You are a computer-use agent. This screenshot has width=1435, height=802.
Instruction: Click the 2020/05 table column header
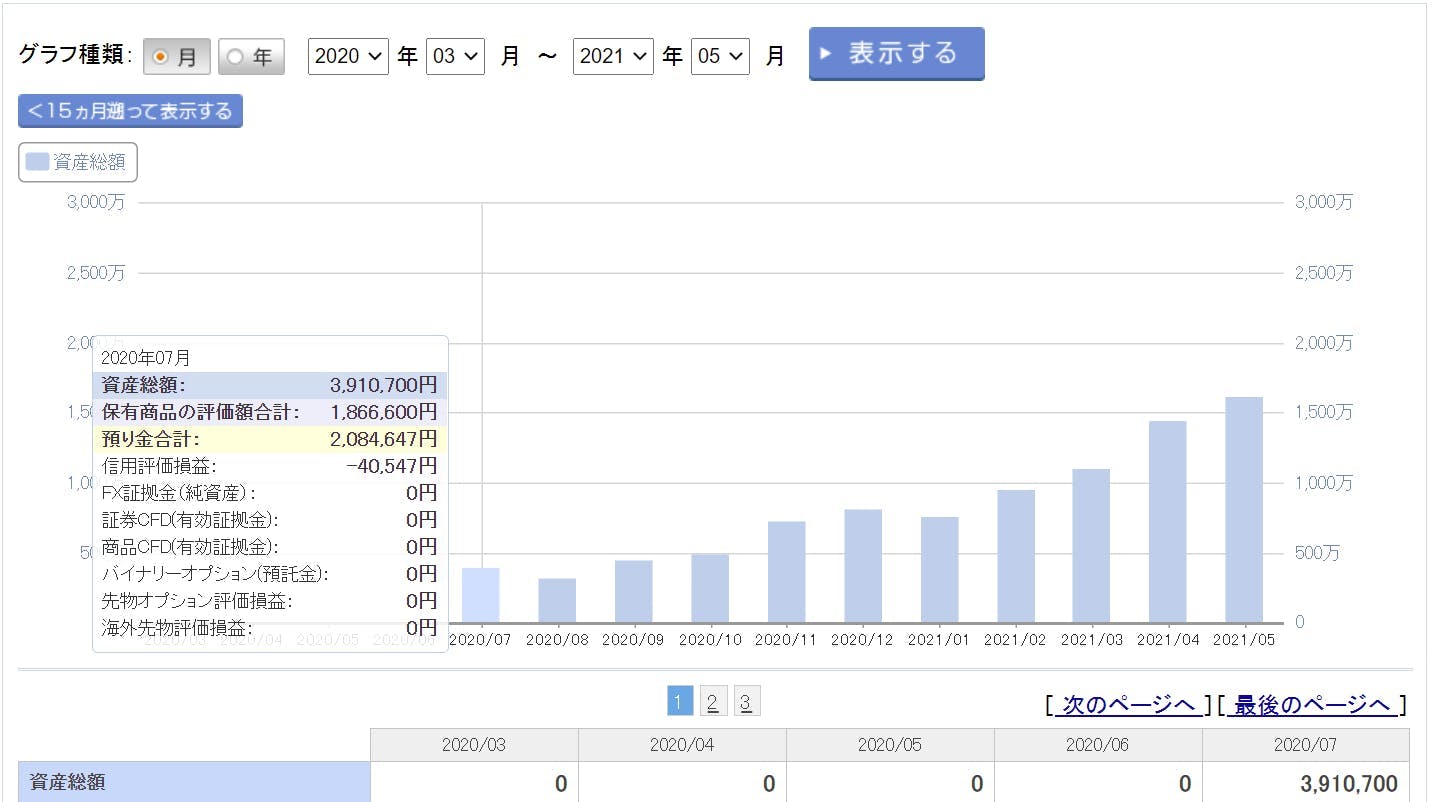point(890,745)
